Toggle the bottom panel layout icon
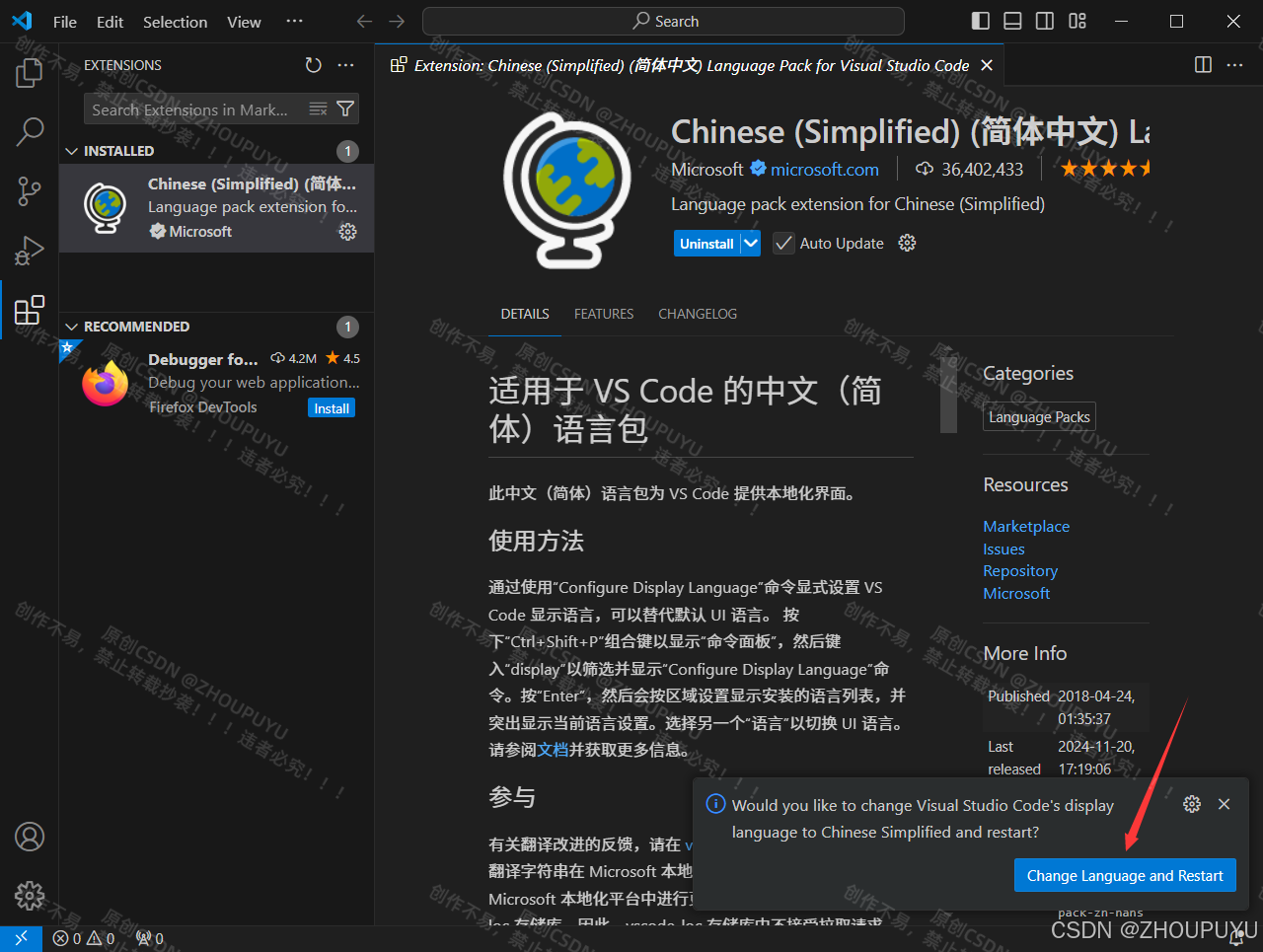Image resolution: width=1263 pixels, height=952 pixels. (x=1012, y=22)
